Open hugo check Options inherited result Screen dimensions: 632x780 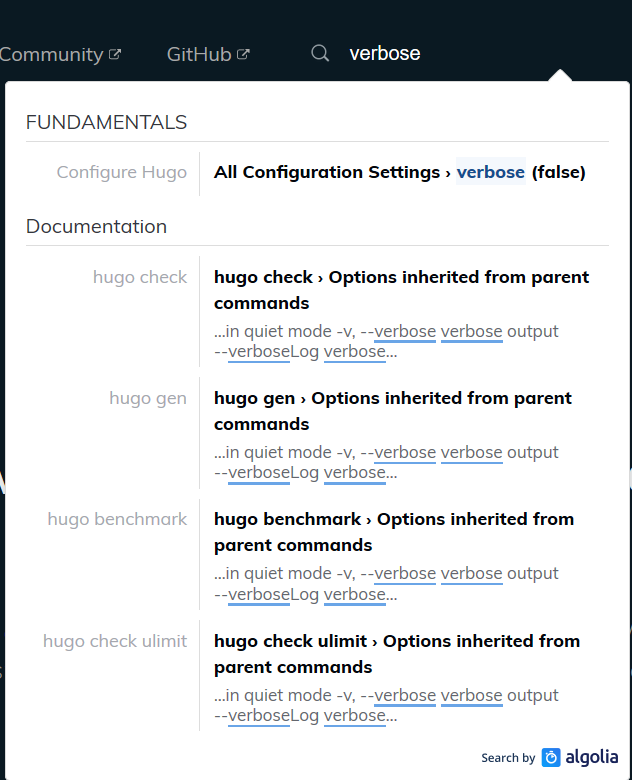click(x=404, y=313)
